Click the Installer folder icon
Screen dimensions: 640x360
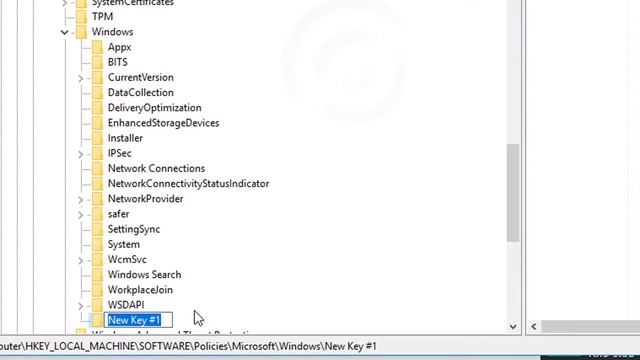pos(98,138)
